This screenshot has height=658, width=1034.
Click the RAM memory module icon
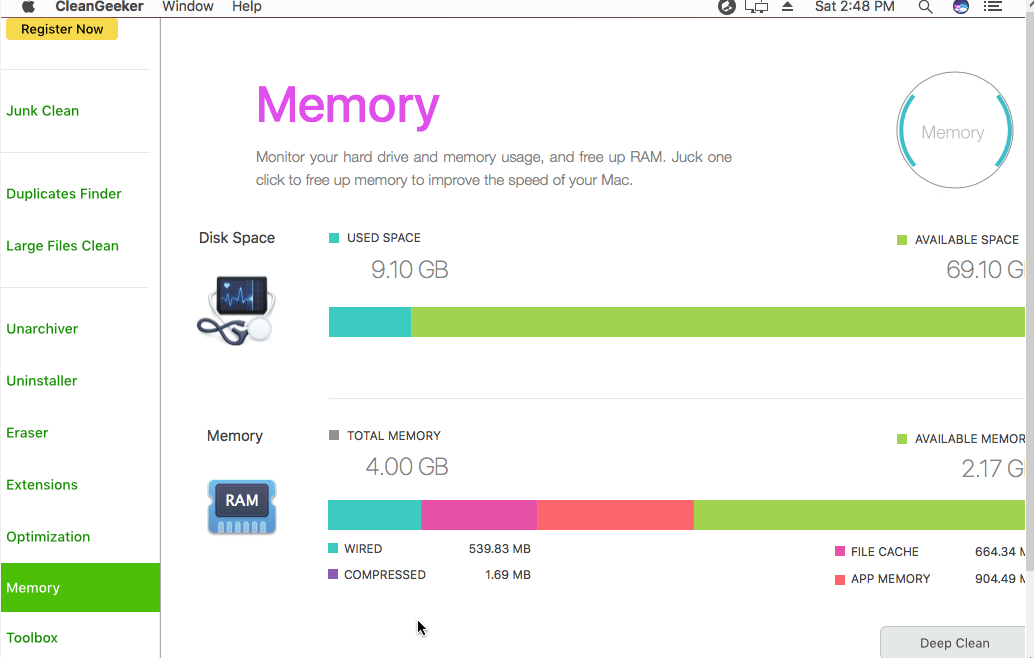click(x=241, y=507)
